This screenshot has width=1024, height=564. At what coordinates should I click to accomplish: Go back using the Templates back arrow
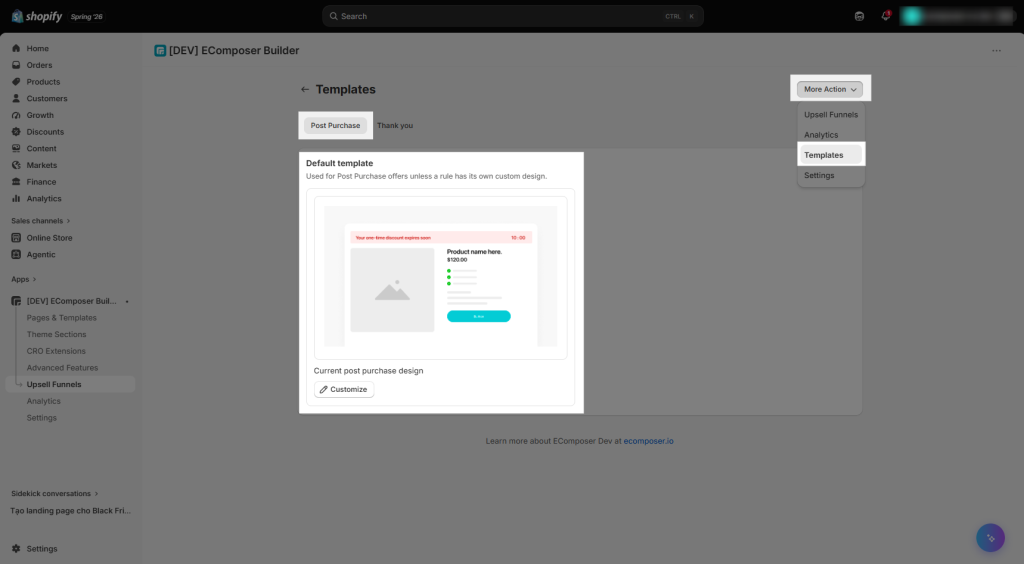305,89
